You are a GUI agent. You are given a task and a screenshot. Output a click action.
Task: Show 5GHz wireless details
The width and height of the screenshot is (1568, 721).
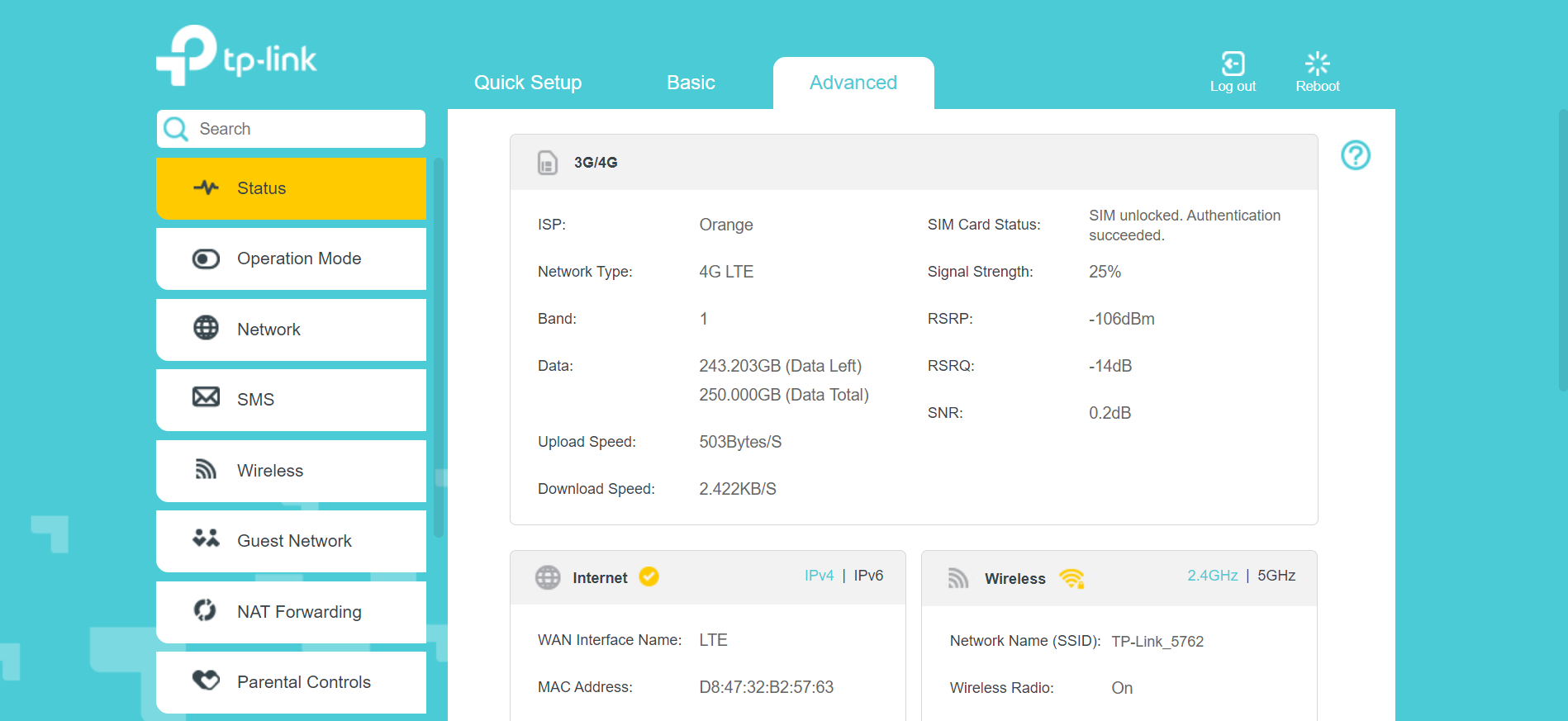click(1276, 576)
